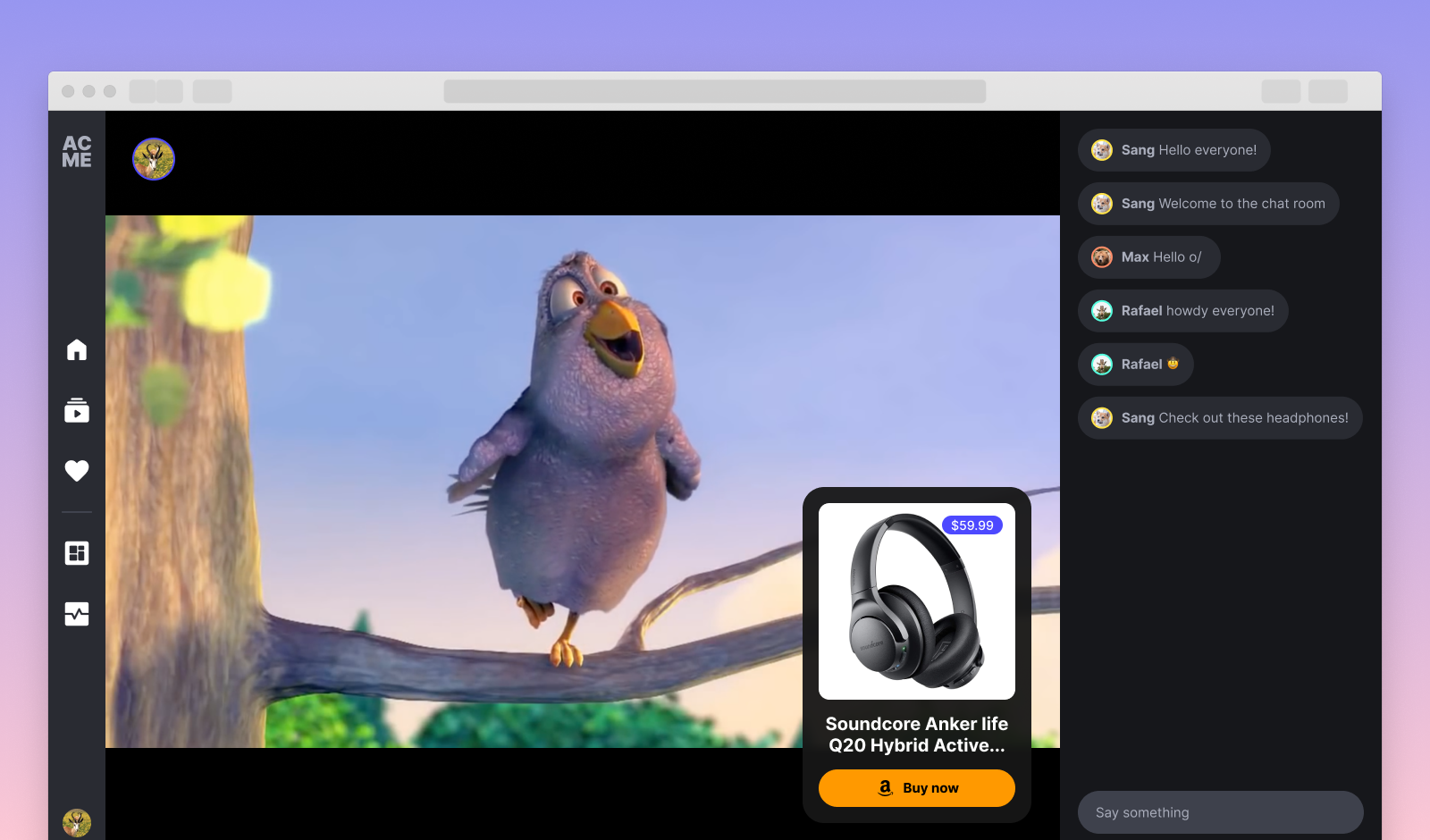
Task: Click the orange Buy now button
Action: pos(917,788)
